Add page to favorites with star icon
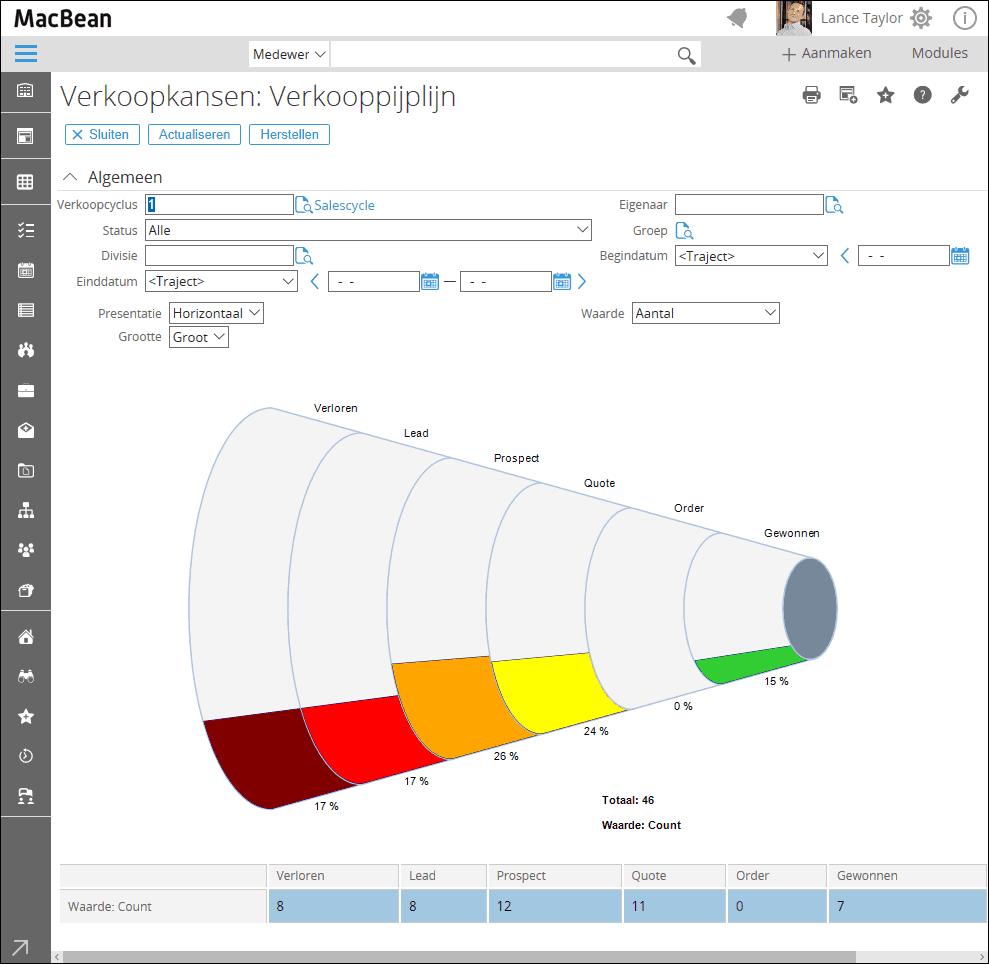 click(885, 95)
